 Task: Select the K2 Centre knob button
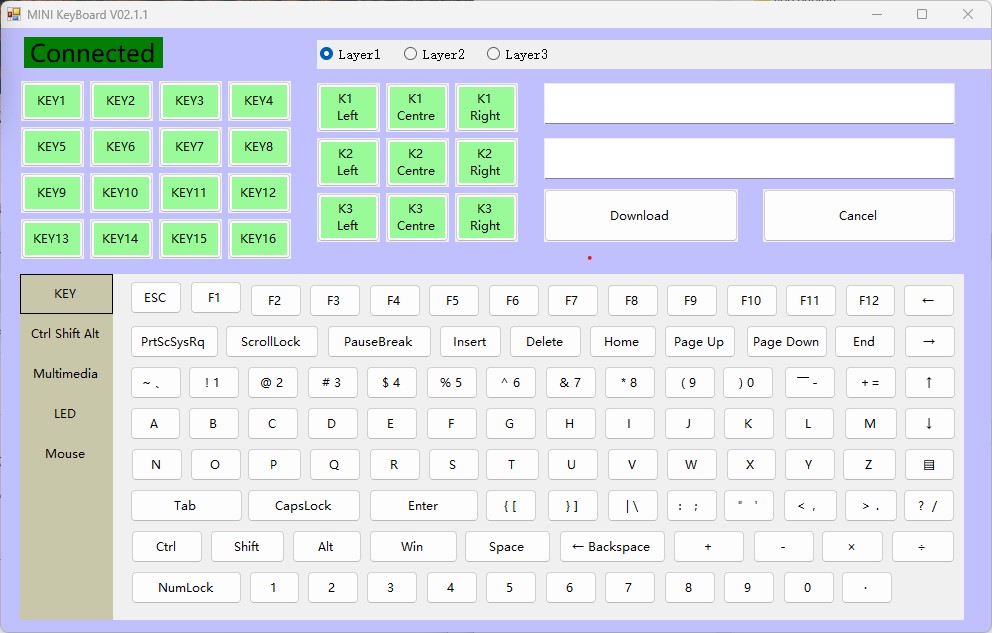pos(416,162)
